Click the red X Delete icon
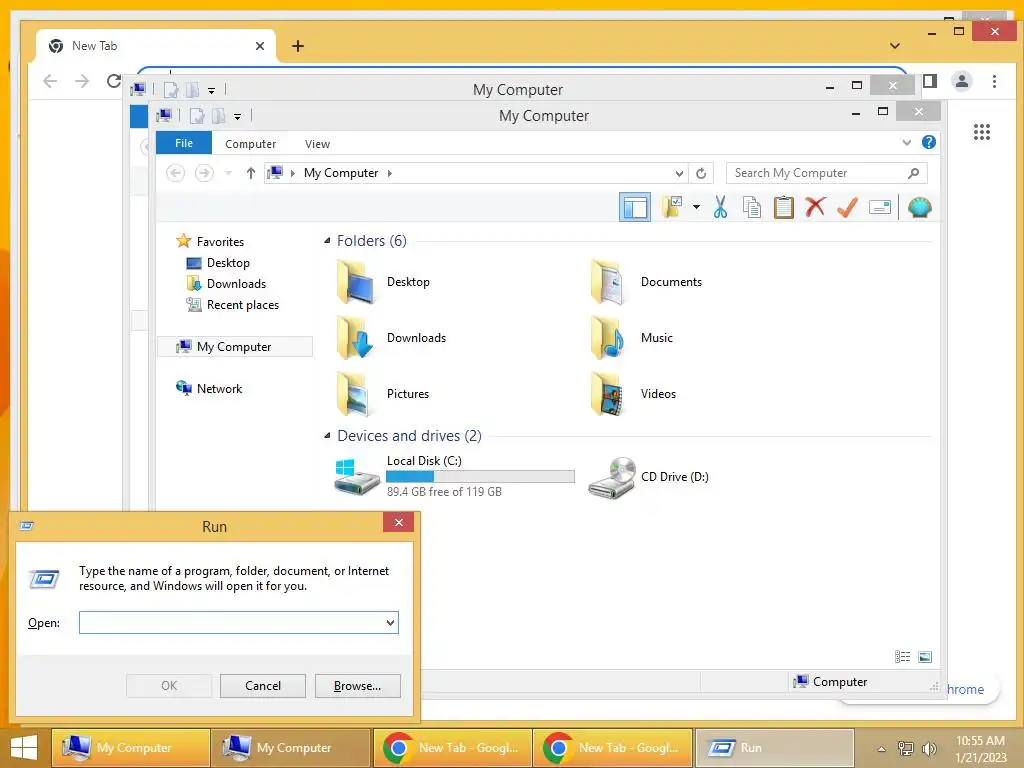The image size is (1024, 768). pyautogui.click(x=815, y=207)
